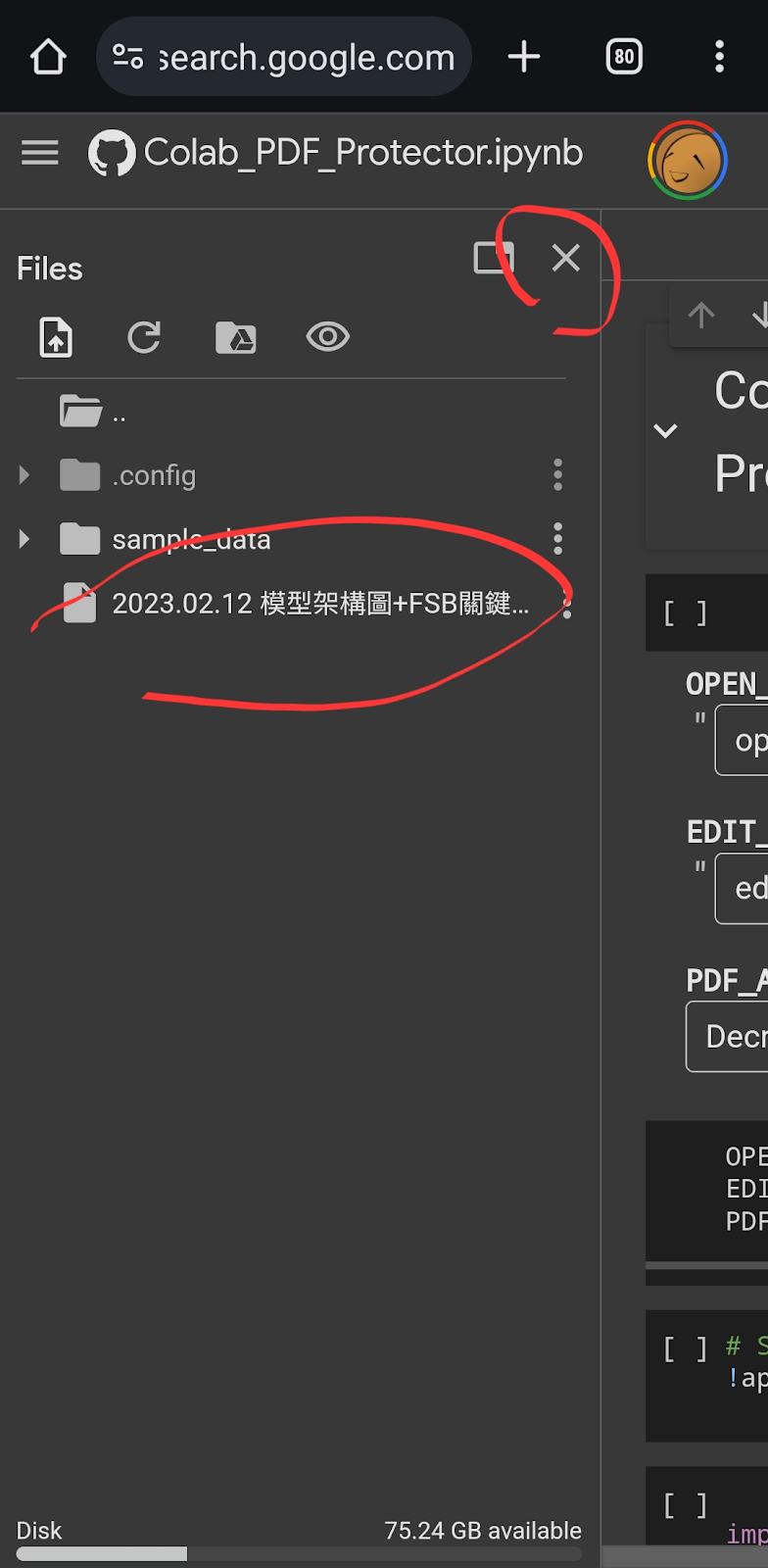Expand the .config folder
This screenshot has width=768, height=1568.
(24, 475)
